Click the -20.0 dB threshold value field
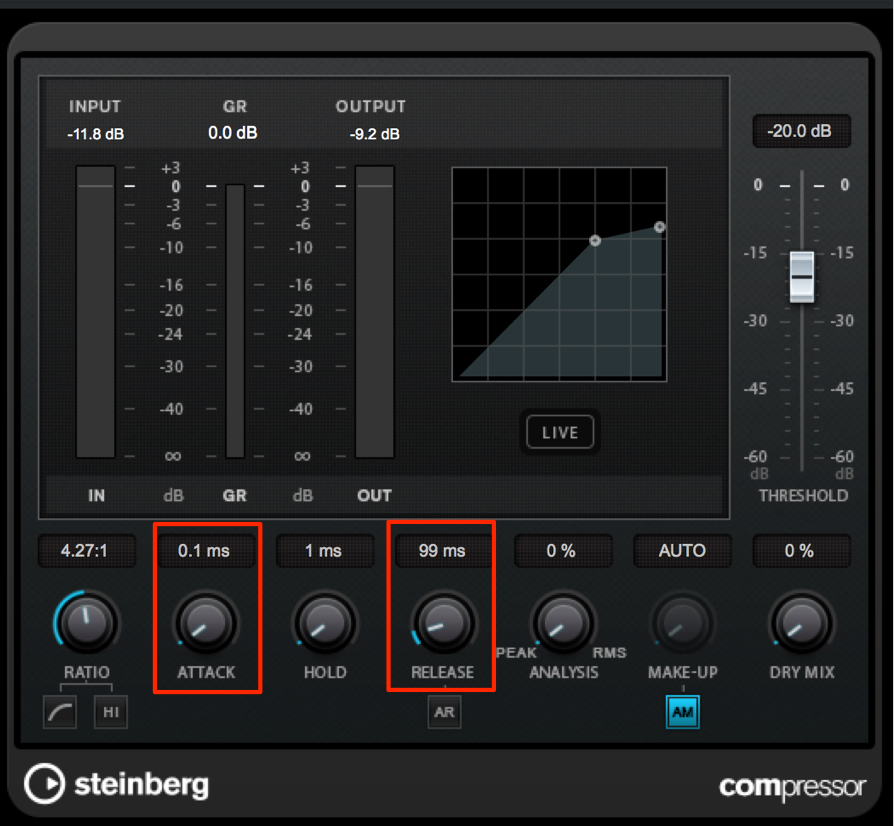 coord(802,131)
